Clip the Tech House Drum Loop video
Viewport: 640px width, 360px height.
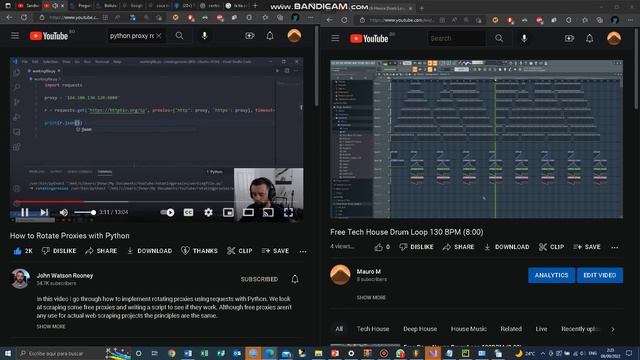pos(551,247)
